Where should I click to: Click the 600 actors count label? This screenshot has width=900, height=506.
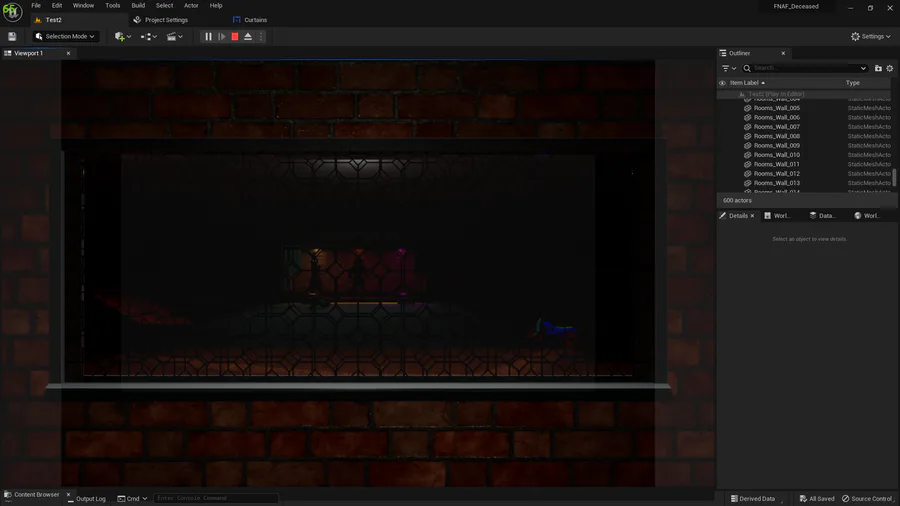pos(737,201)
